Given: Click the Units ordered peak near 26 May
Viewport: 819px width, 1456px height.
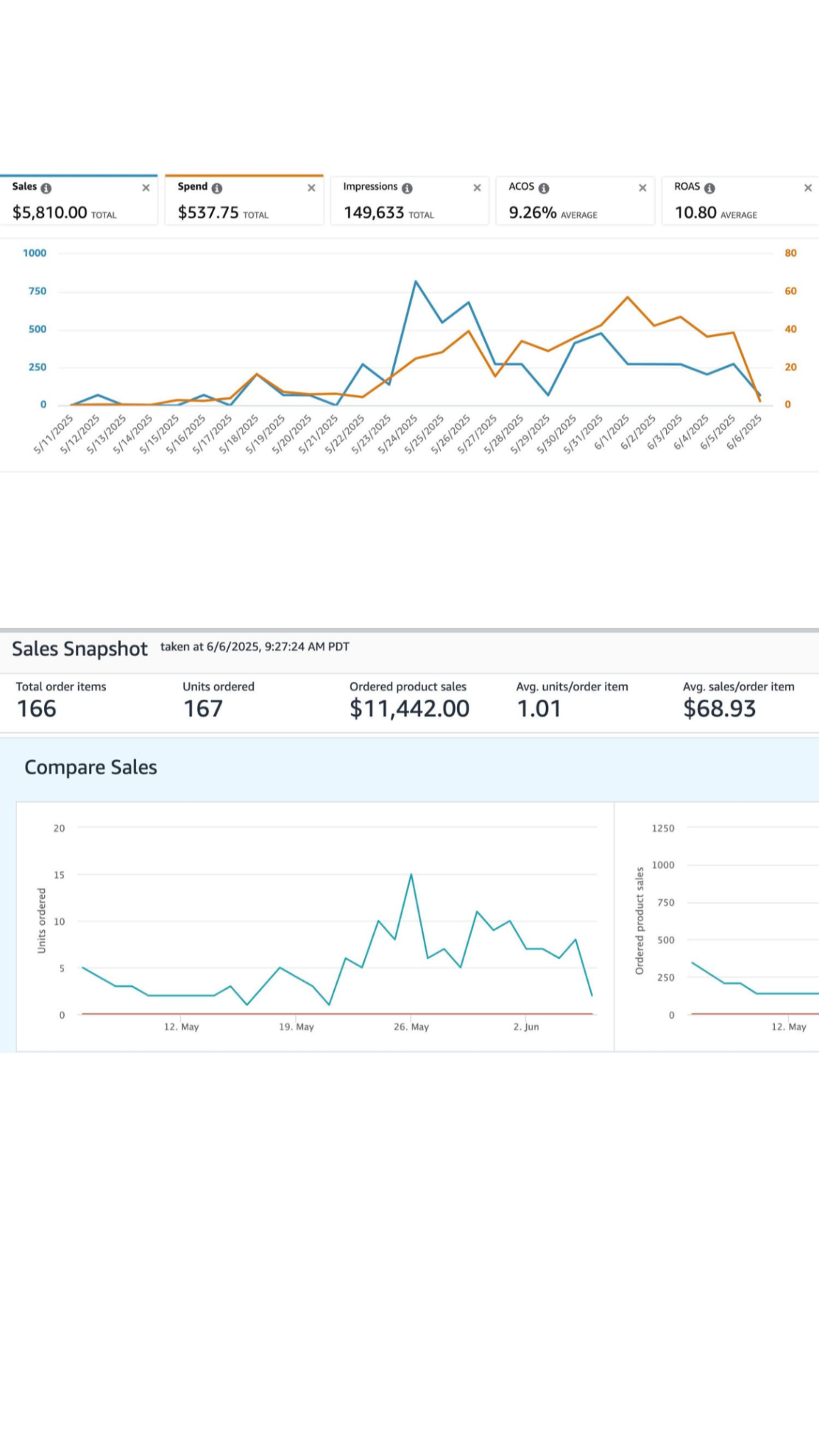Looking at the screenshot, I should click(411, 874).
